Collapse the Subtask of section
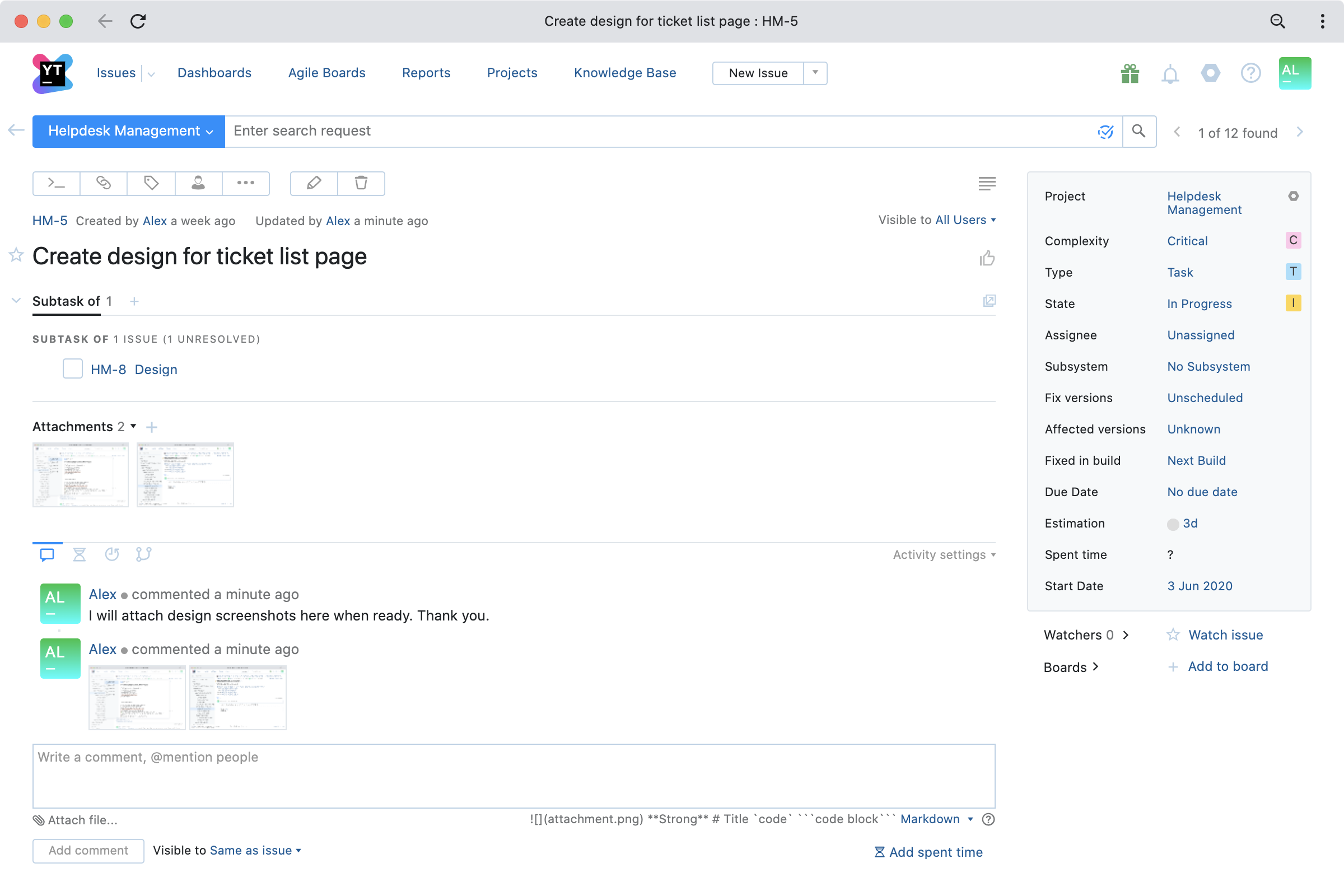The height and width of the screenshot is (896, 1344). pos(16,301)
